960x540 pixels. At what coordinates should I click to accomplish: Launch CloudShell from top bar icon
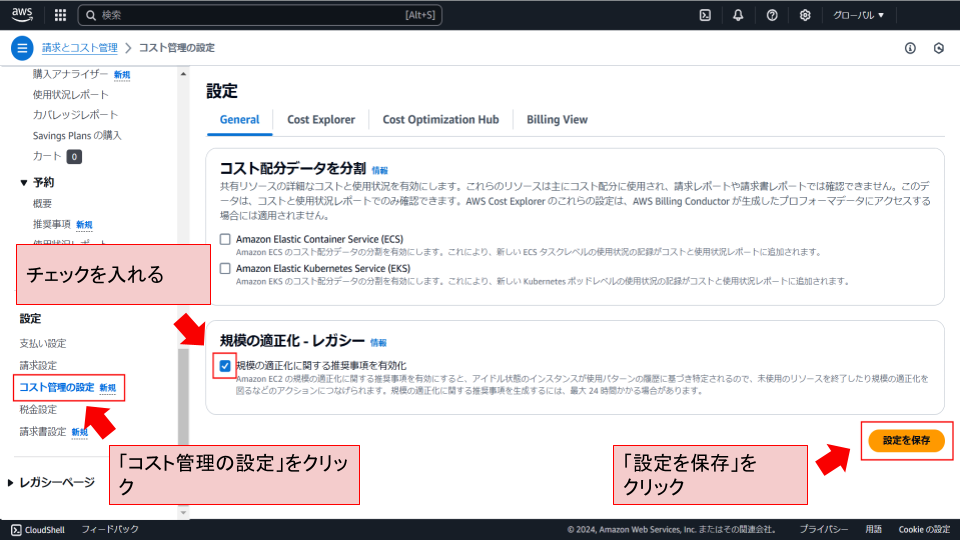[x=705, y=15]
